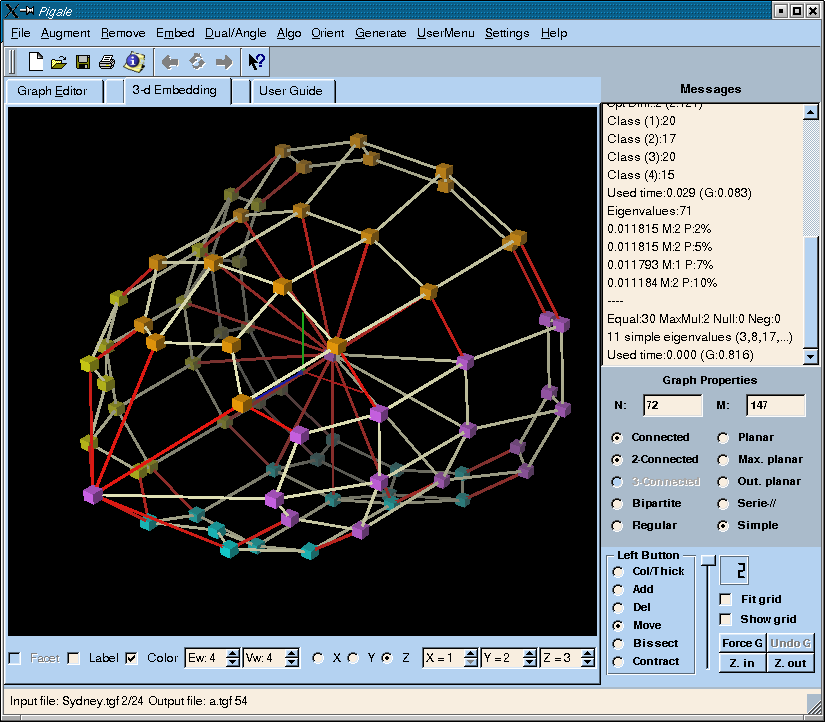Load next graph with the right arrow
This screenshot has width=825, height=722.
pyautogui.click(x=224, y=62)
